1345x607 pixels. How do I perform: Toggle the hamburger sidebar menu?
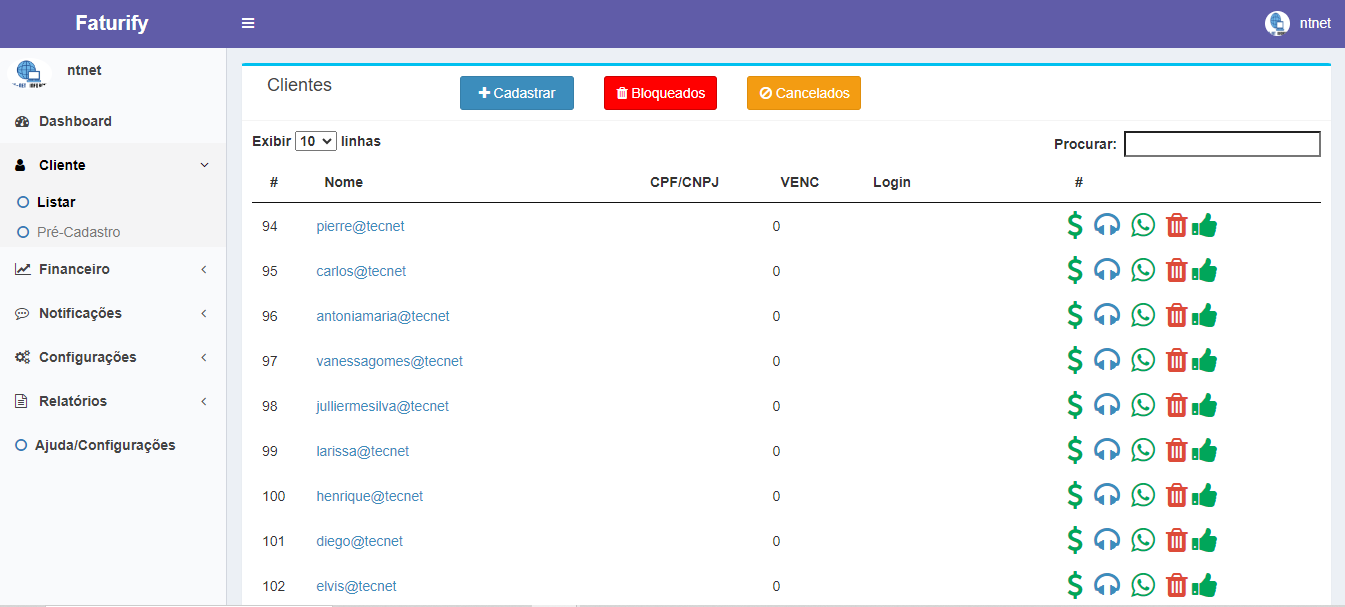click(x=248, y=23)
